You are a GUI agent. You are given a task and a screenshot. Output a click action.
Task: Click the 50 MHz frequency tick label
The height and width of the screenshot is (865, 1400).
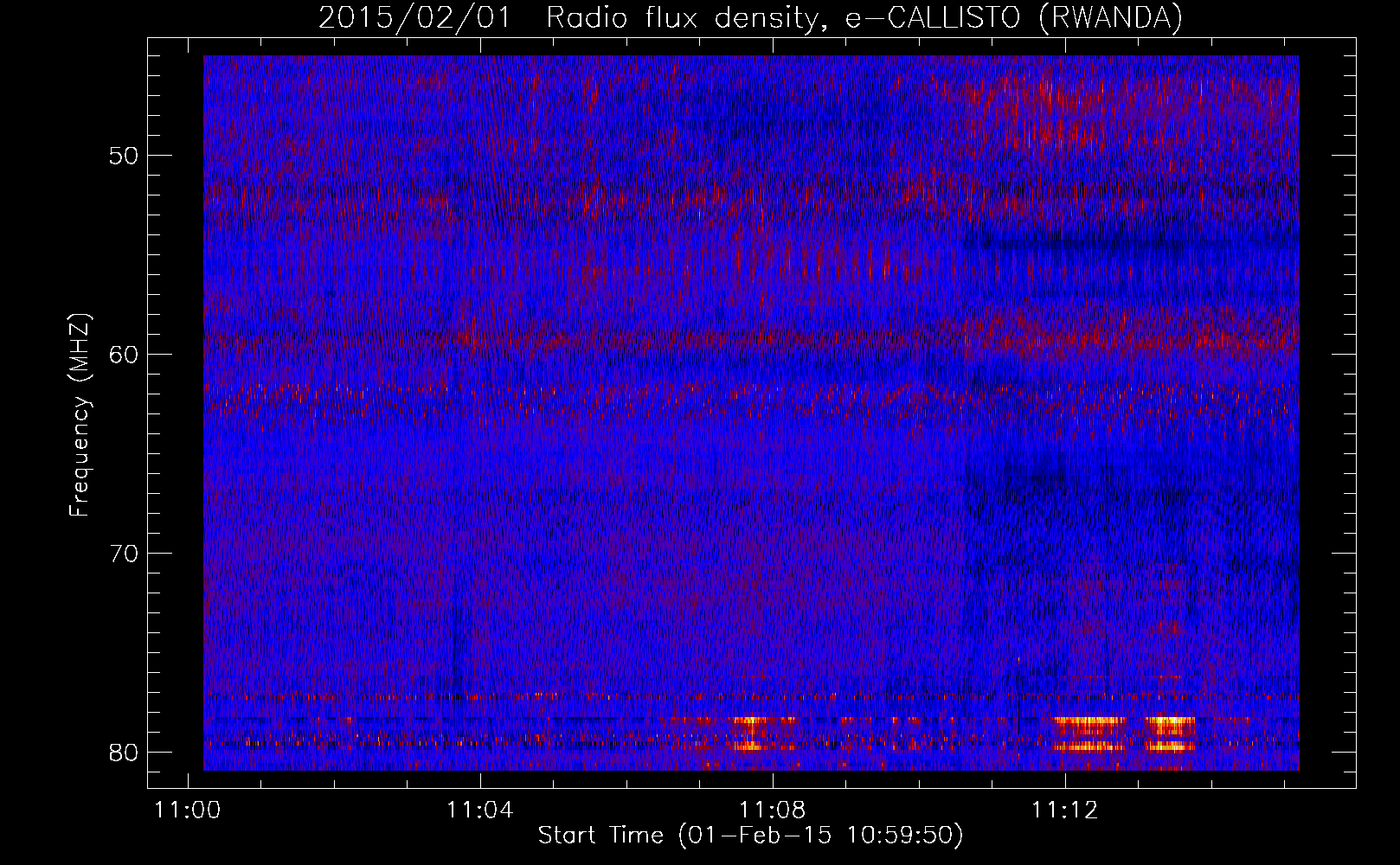click(125, 156)
